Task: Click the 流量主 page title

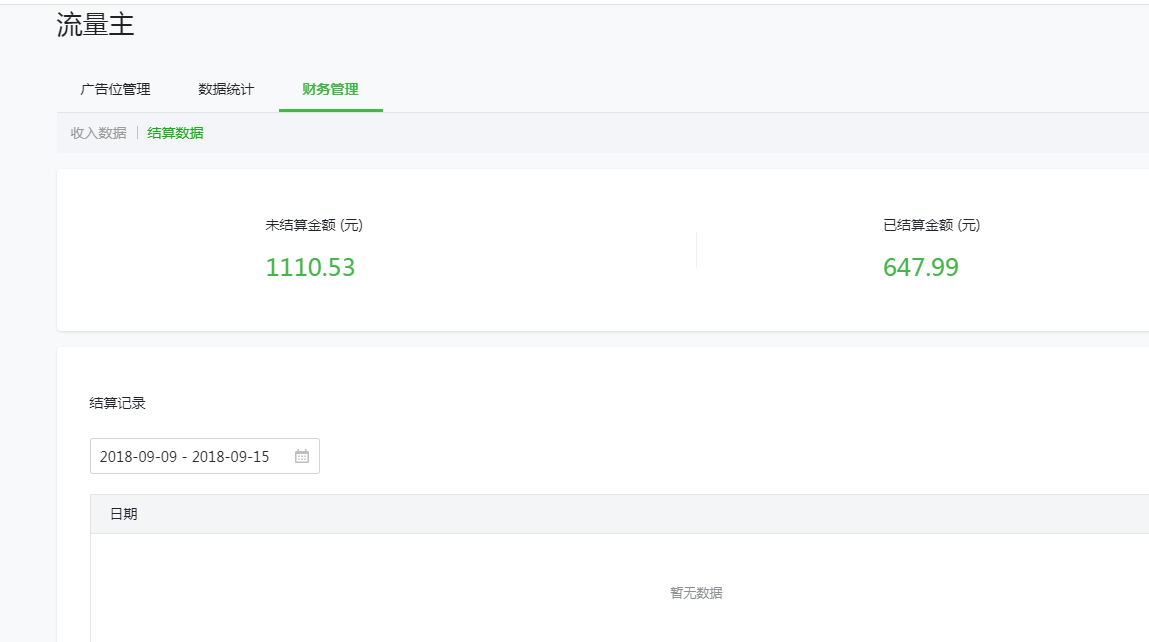Action: 95,26
